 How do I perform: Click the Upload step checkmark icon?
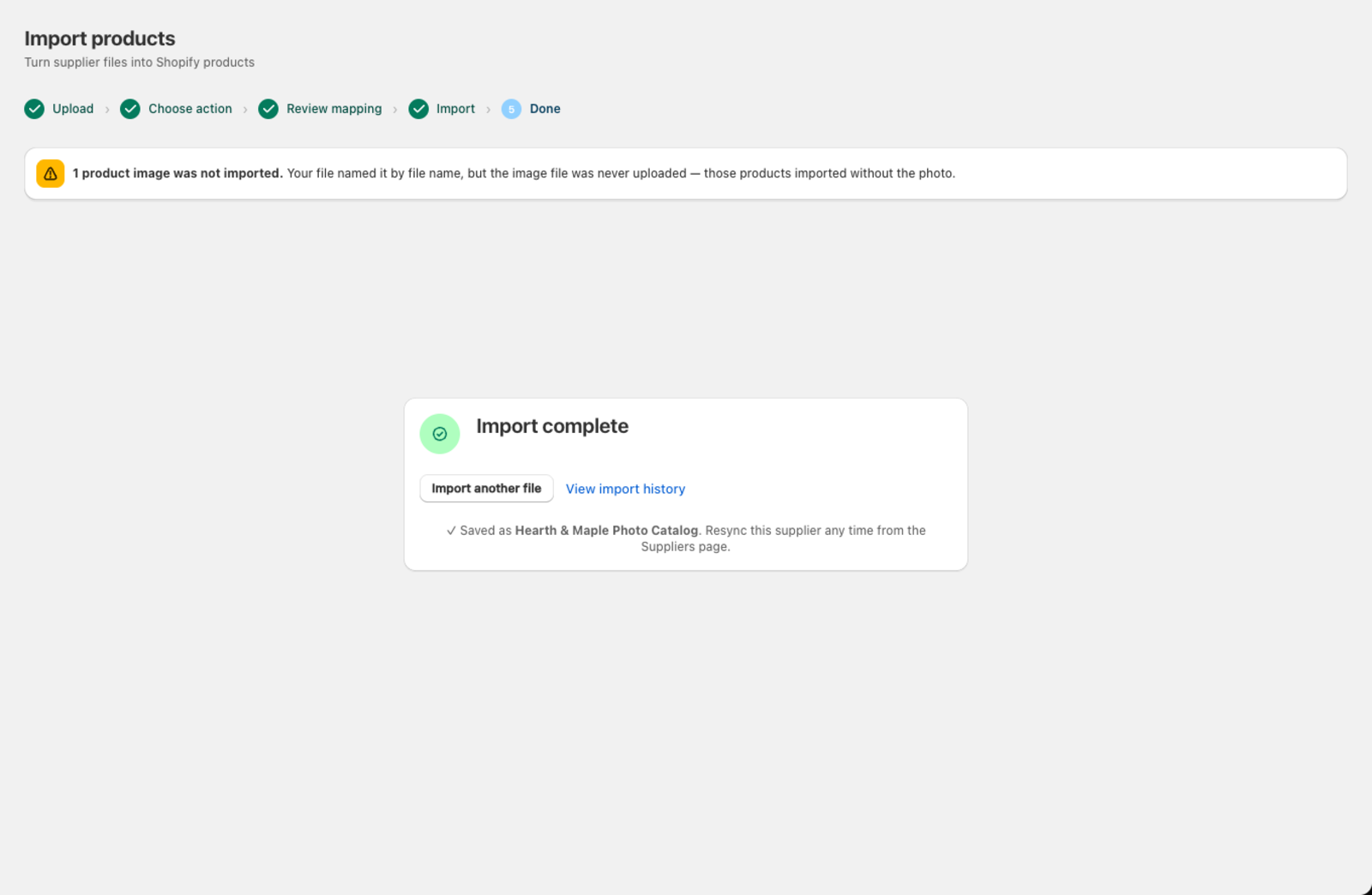point(34,109)
